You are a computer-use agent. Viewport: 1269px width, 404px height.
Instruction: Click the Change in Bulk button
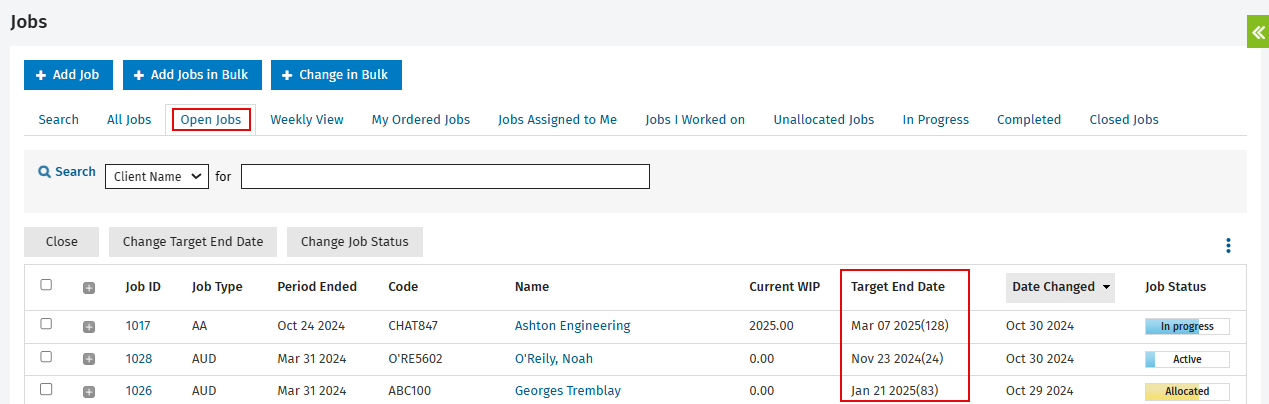(336, 75)
